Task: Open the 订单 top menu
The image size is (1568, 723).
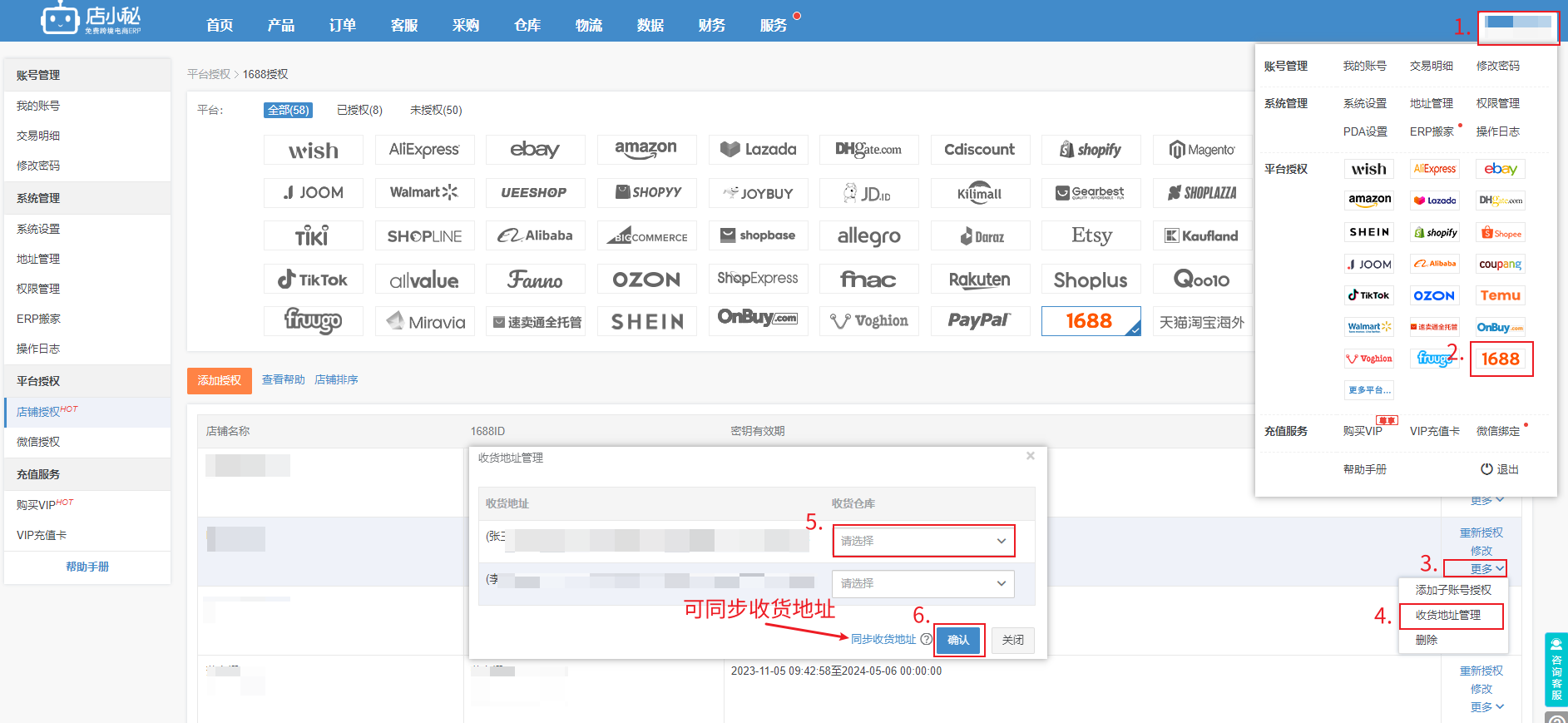Action: click(x=343, y=25)
